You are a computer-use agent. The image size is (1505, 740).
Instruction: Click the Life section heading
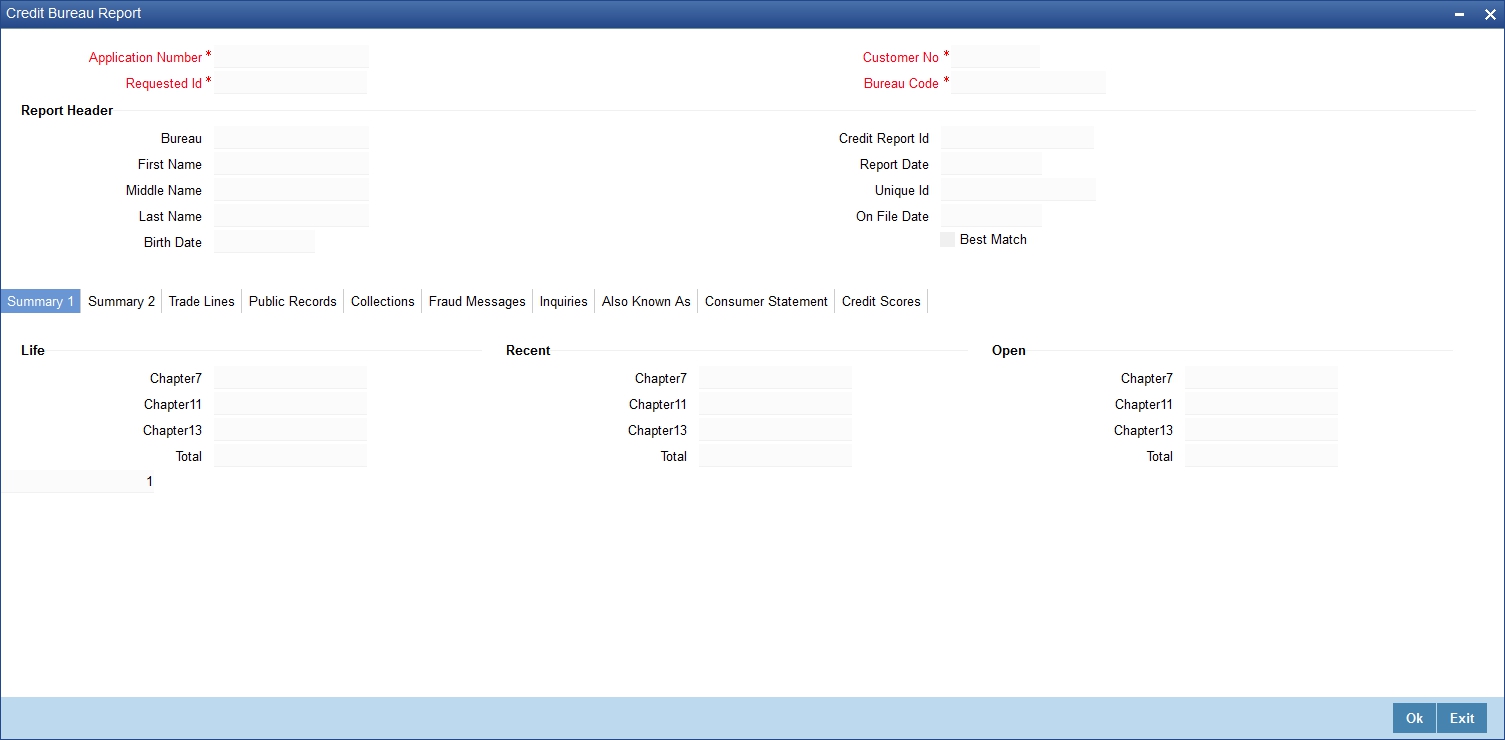click(x=33, y=351)
